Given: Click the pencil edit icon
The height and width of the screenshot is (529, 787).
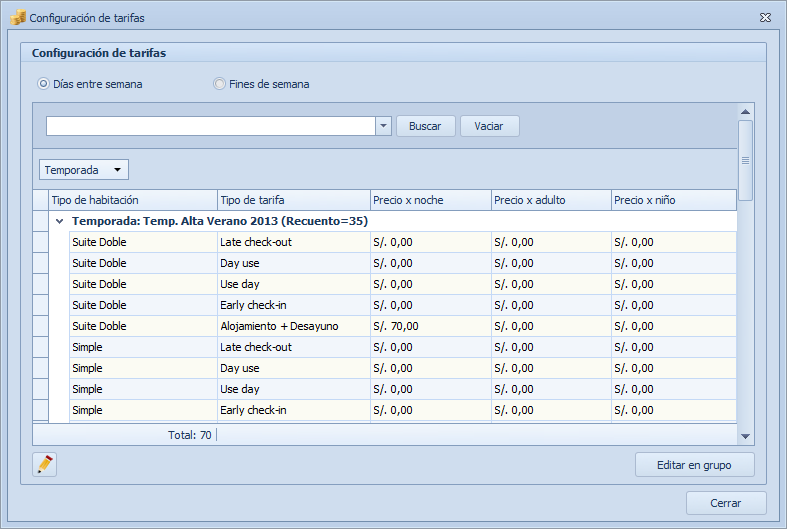Looking at the screenshot, I should tap(45, 464).
